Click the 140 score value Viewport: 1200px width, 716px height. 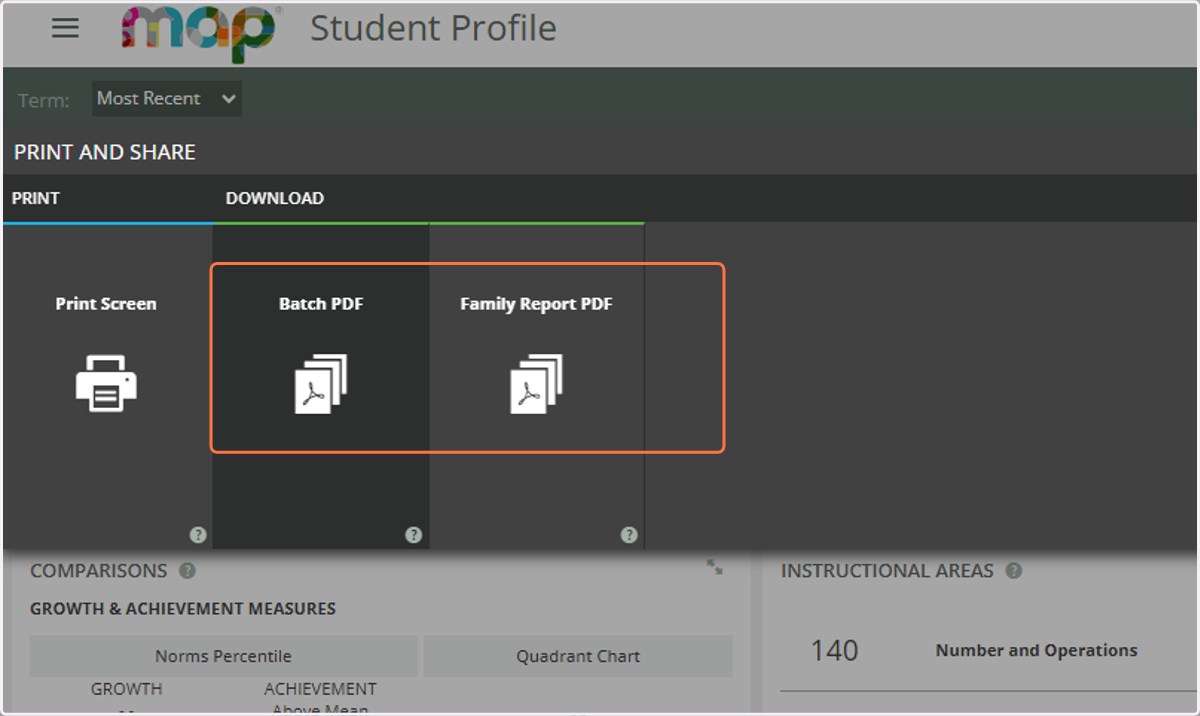834,651
